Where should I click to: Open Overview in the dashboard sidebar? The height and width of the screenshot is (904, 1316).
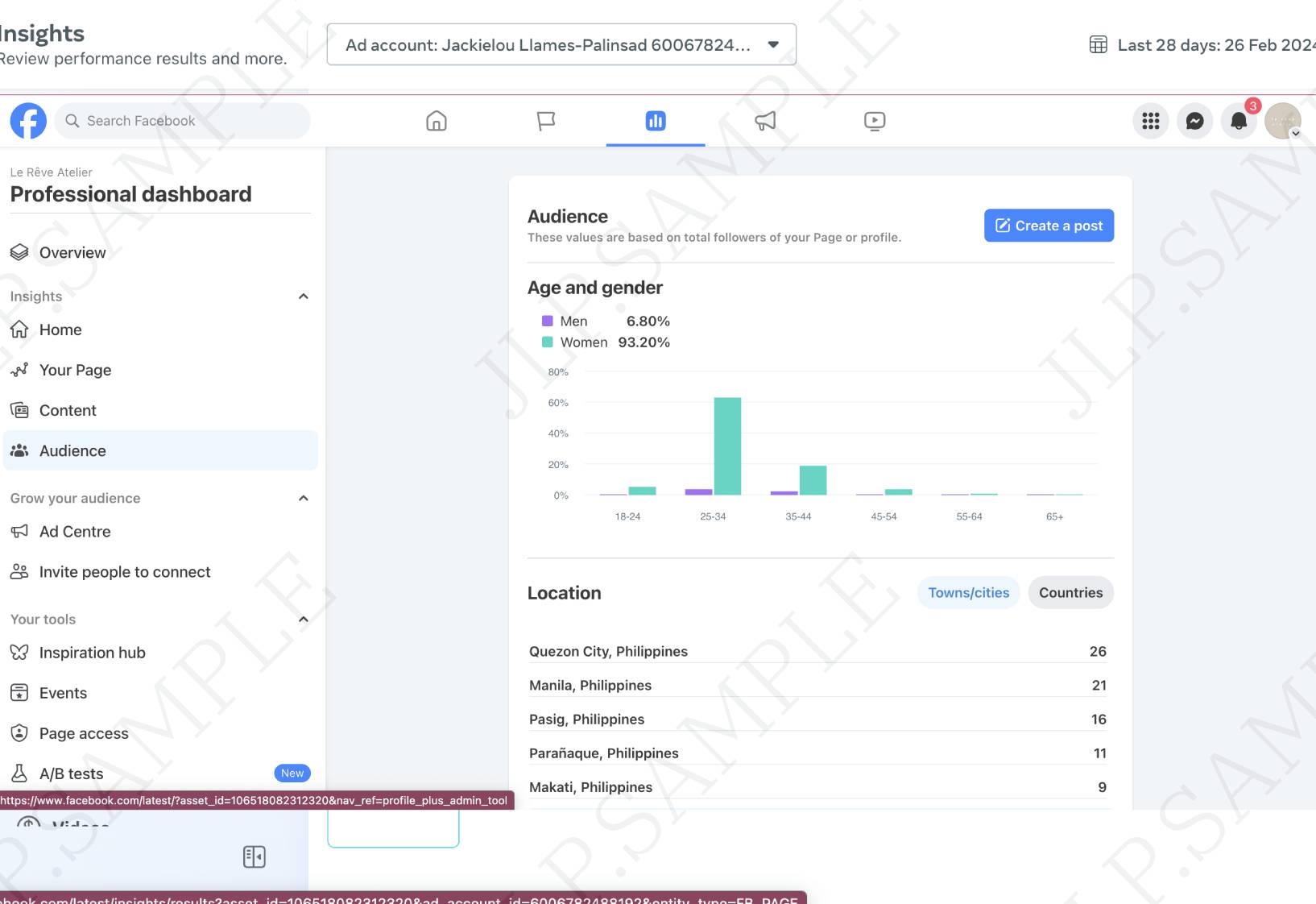(160, 252)
